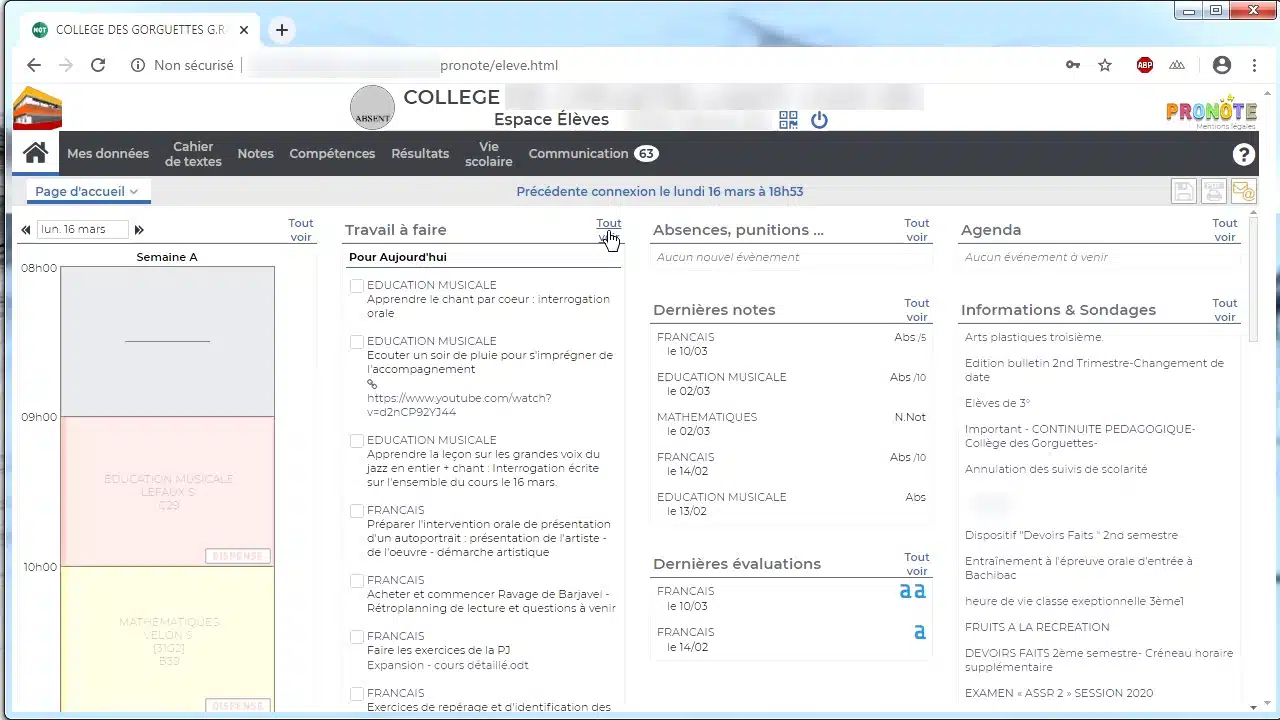Click the PRONOTE logo
Viewport: 1280px width, 720px height.
[1211, 111]
